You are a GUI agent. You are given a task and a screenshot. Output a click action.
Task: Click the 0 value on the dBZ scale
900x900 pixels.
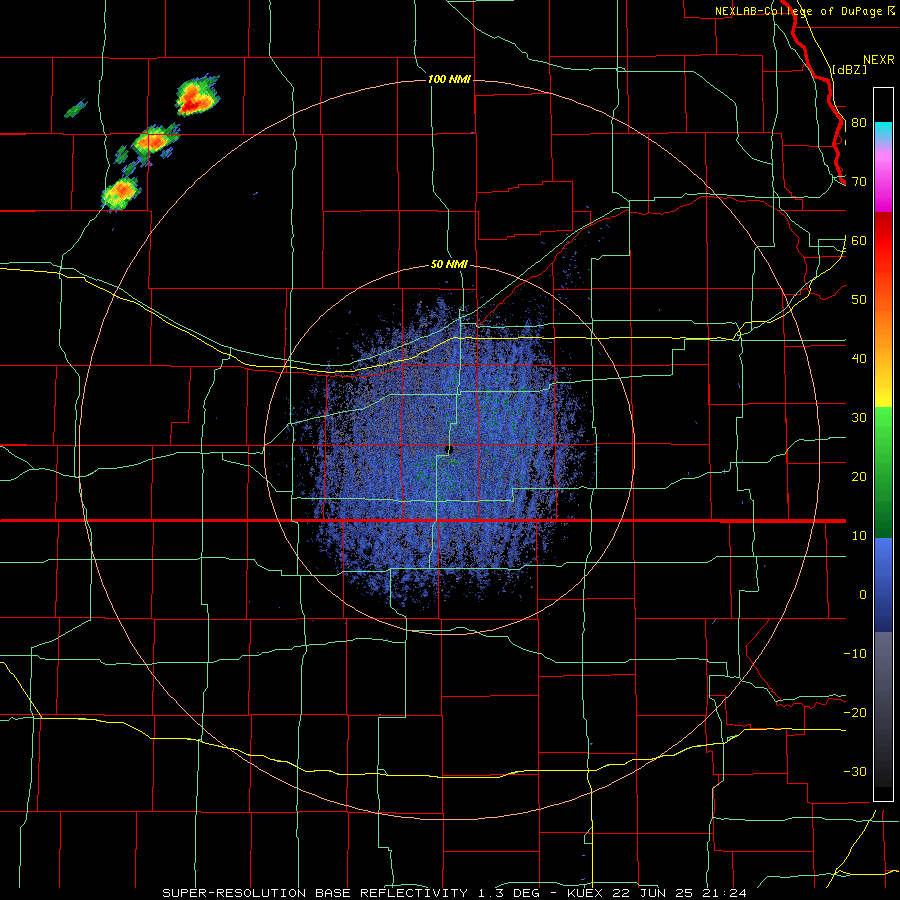[x=863, y=595]
